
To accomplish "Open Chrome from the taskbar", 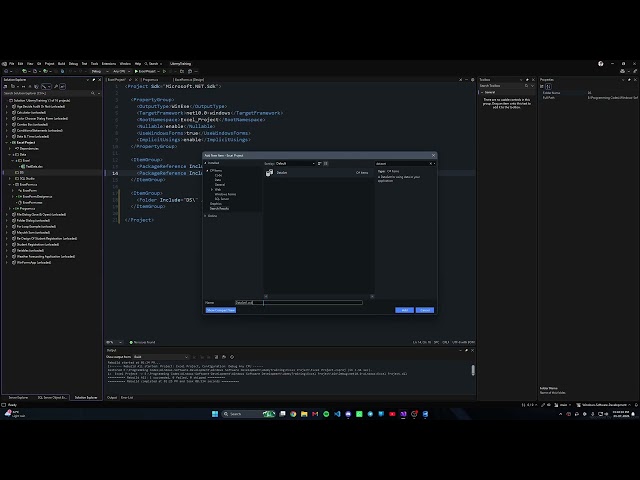I will coord(293,414).
